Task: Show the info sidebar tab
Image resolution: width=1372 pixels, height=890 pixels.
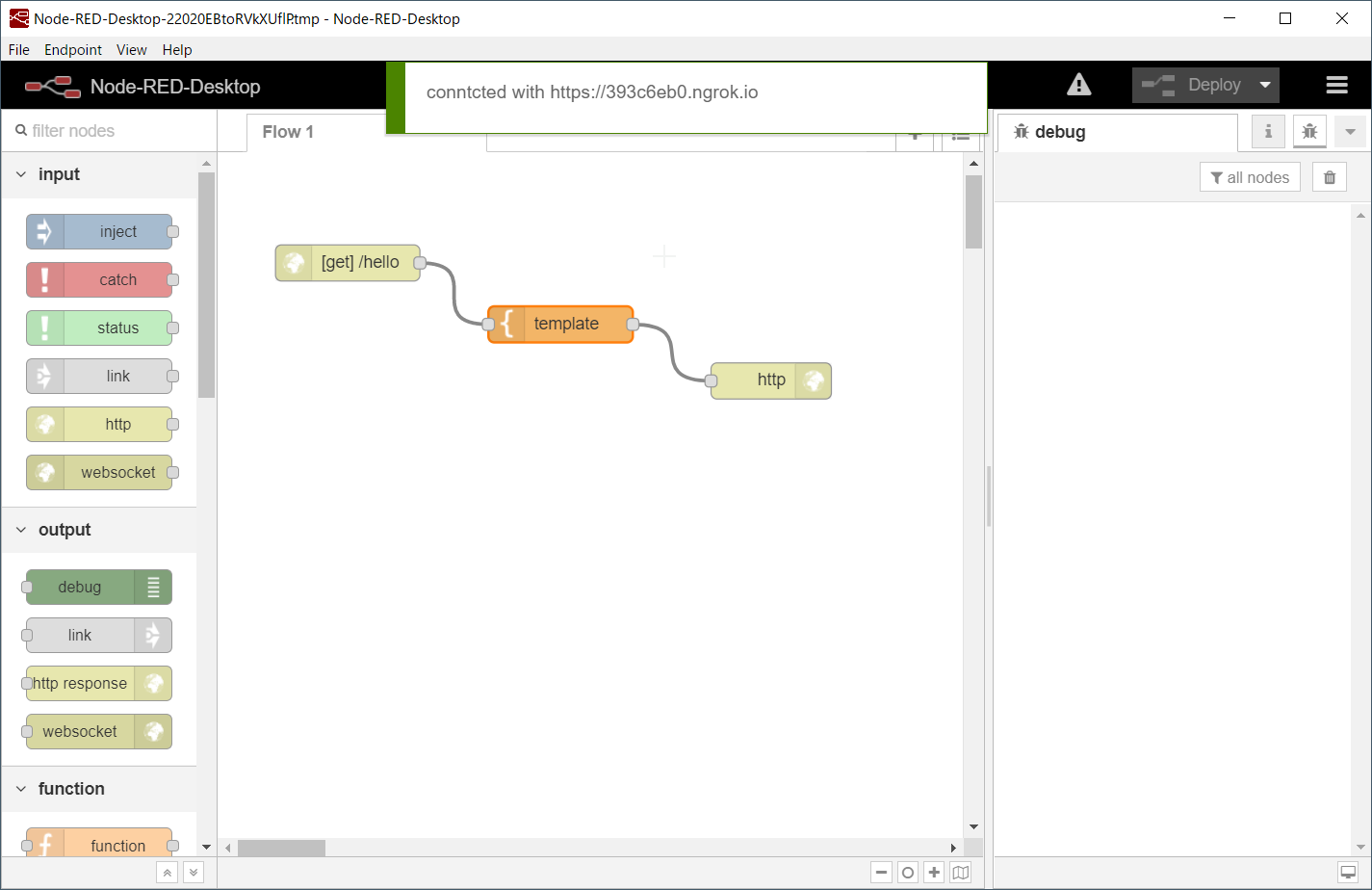Action: click(1268, 132)
